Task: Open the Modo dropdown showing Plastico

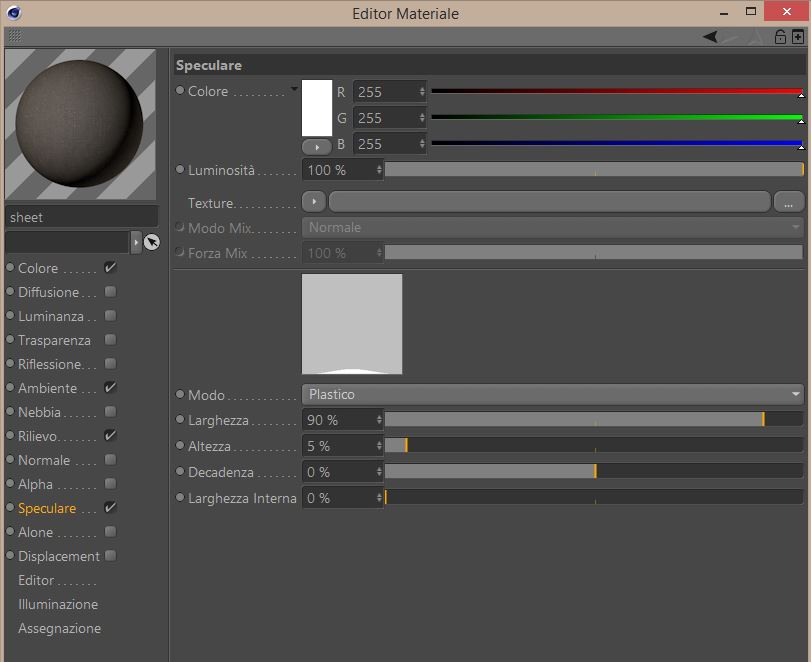Action: pos(553,394)
